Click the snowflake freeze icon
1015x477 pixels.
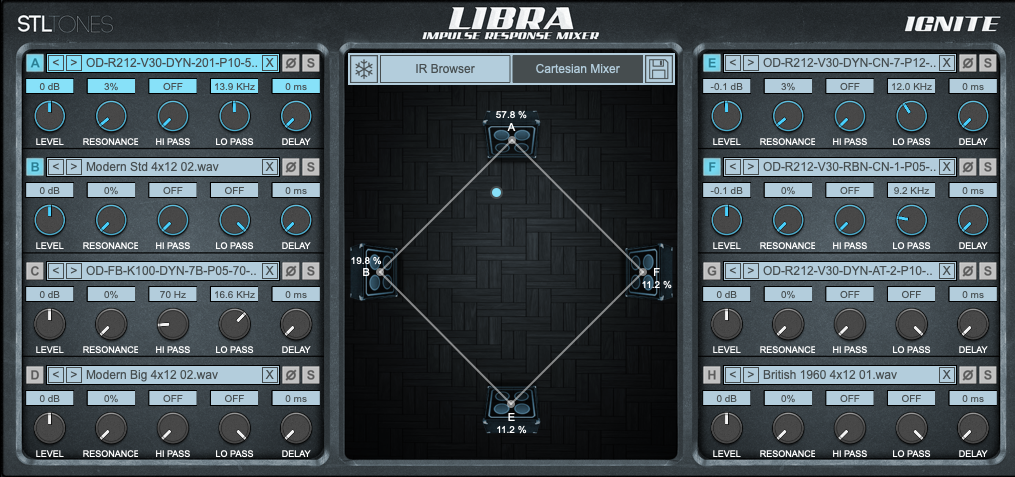(364, 69)
